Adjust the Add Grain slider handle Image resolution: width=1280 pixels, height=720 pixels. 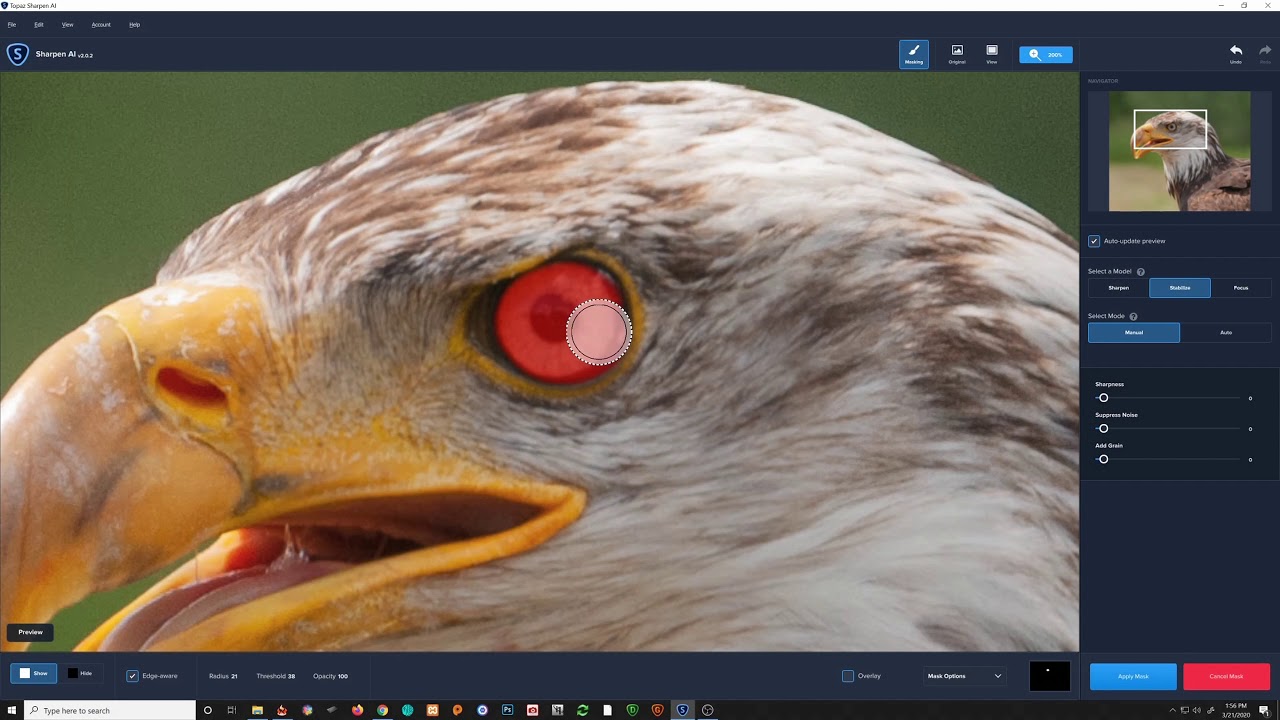(1104, 459)
